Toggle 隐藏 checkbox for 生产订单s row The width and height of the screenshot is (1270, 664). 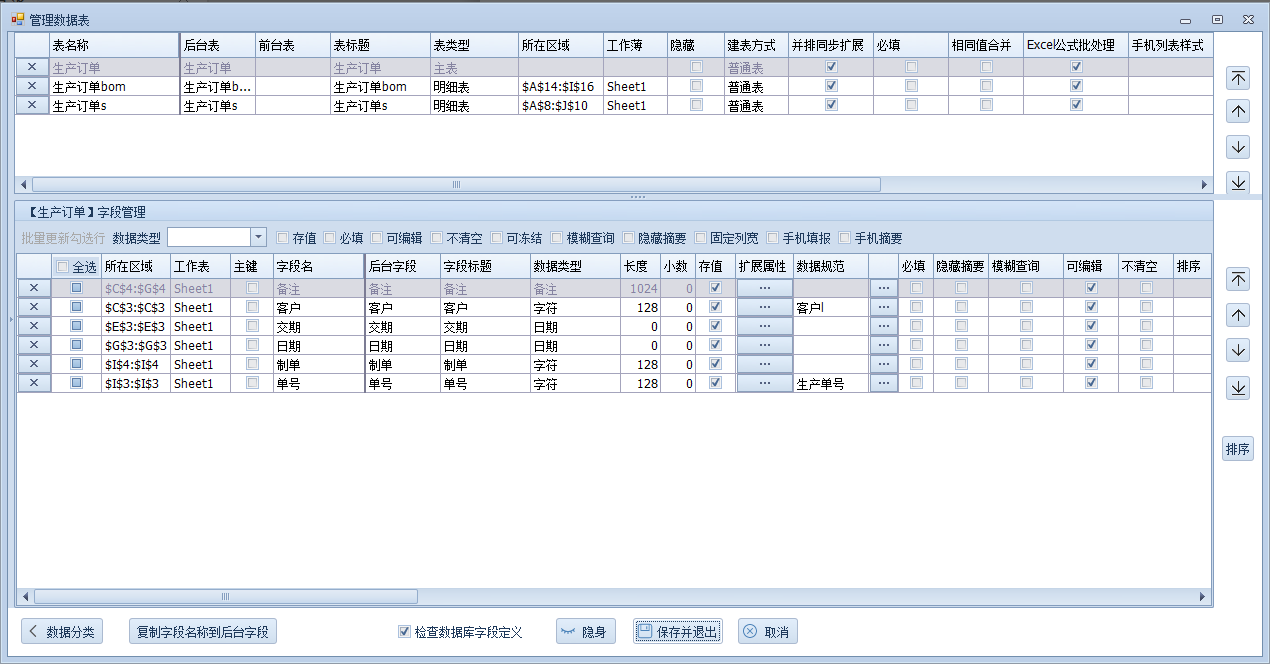[696, 105]
